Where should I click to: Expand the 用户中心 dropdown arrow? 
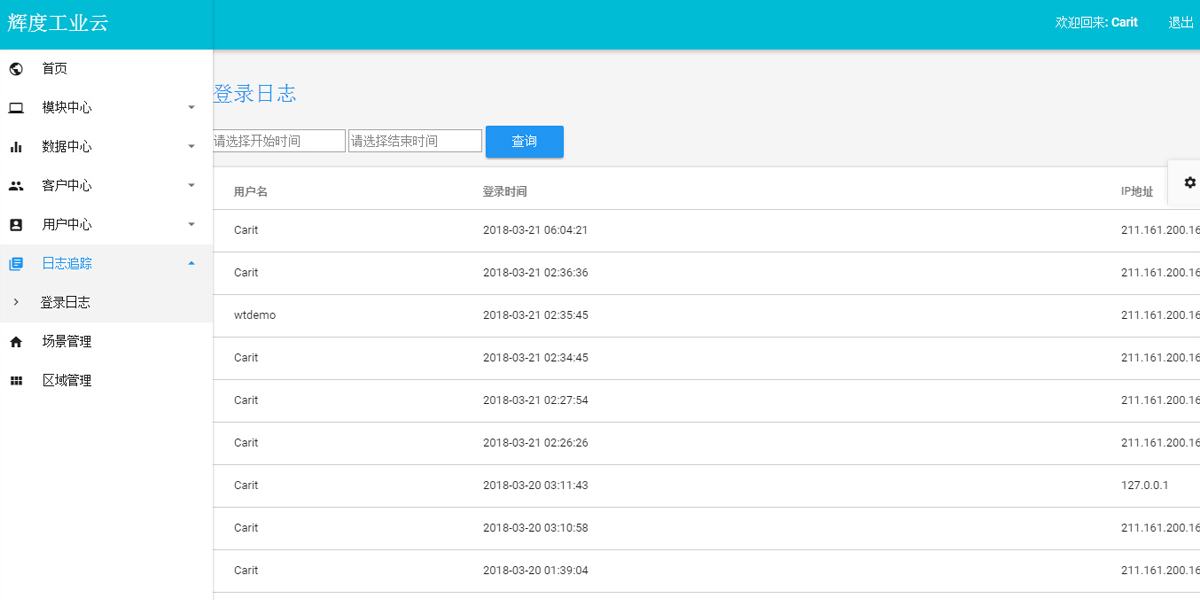click(192, 224)
